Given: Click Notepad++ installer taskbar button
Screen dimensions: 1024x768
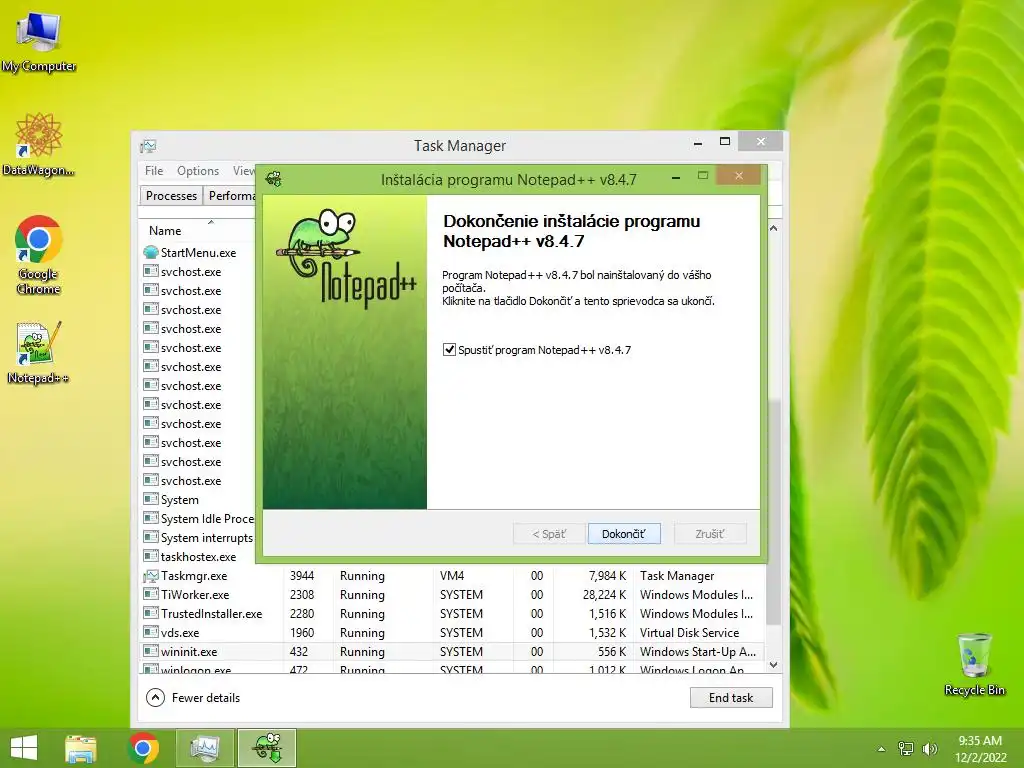Looking at the screenshot, I should point(267,748).
